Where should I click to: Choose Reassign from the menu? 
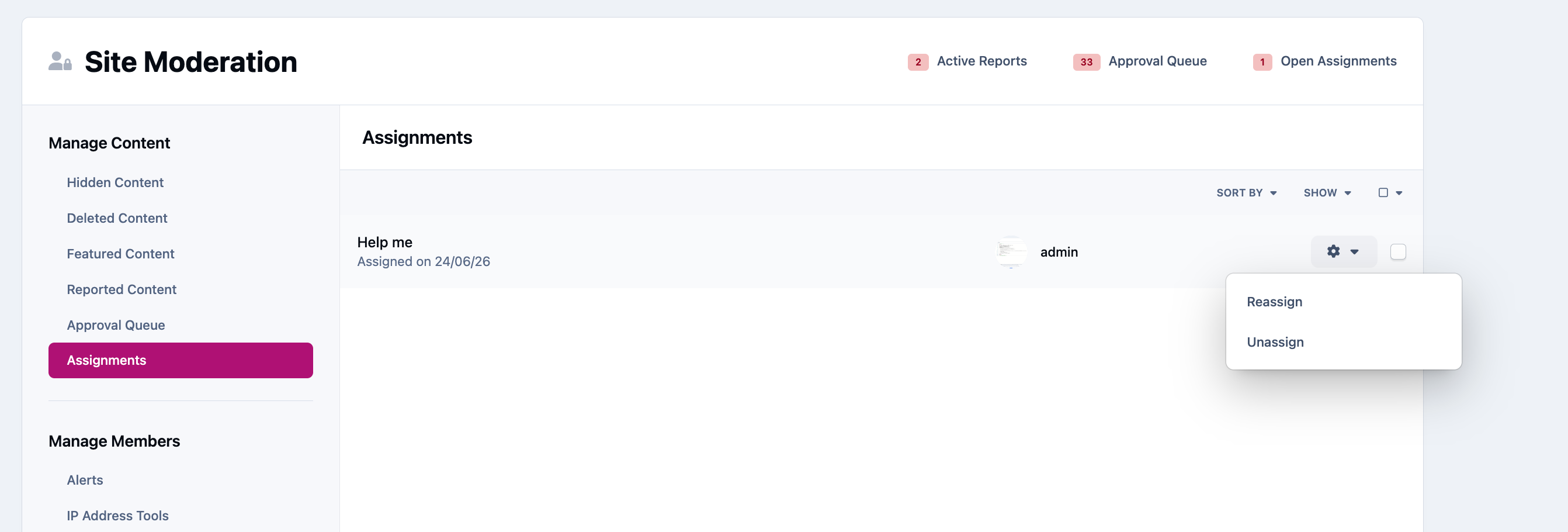1275,302
